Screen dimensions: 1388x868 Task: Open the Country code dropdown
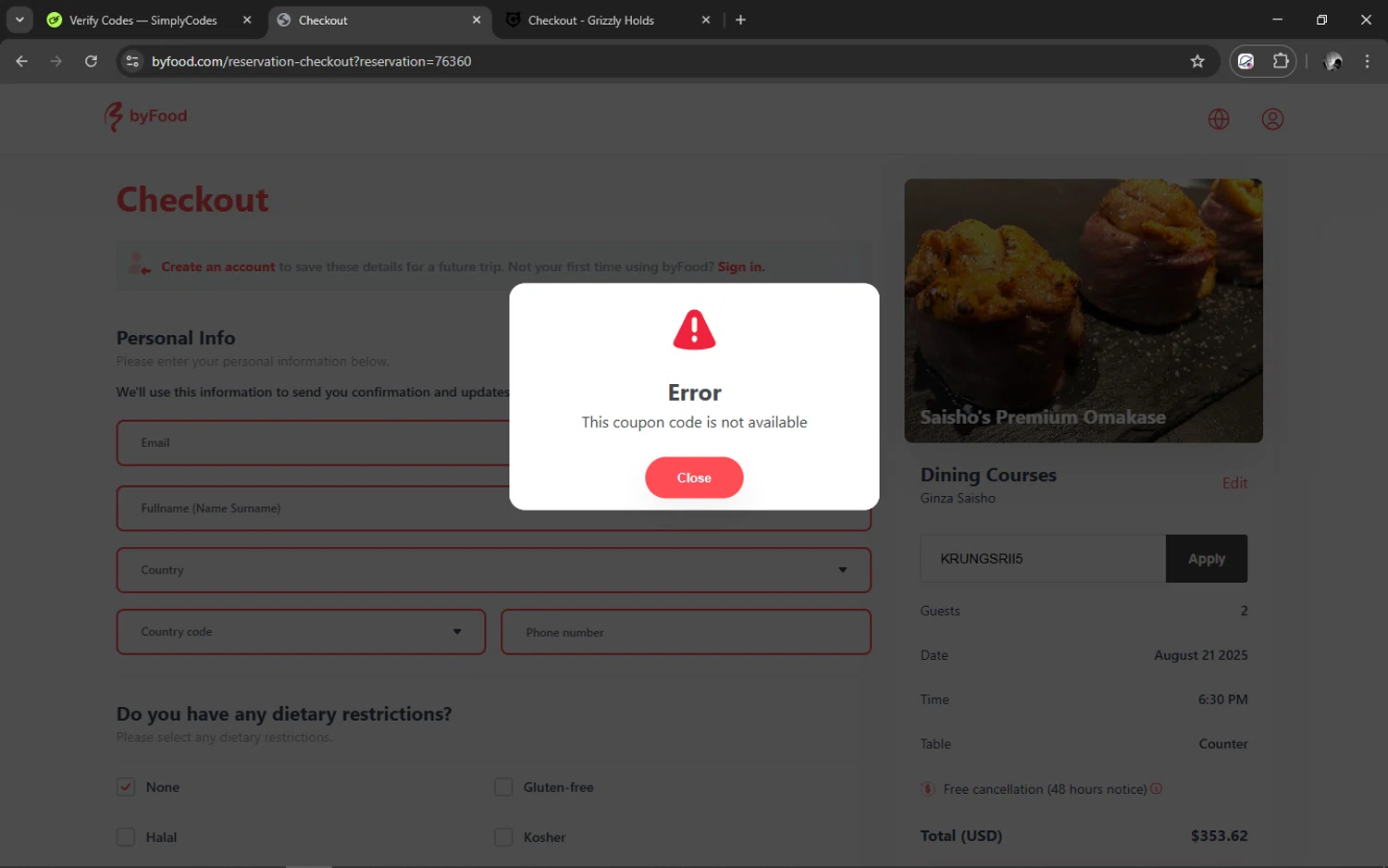click(x=301, y=632)
